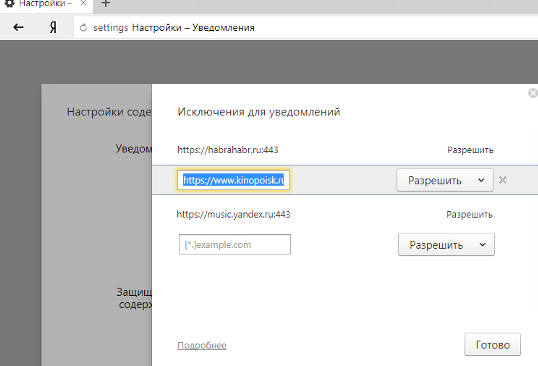Close the notification exceptions dialog
This screenshot has width=538, height=366.
click(x=533, y=93)
